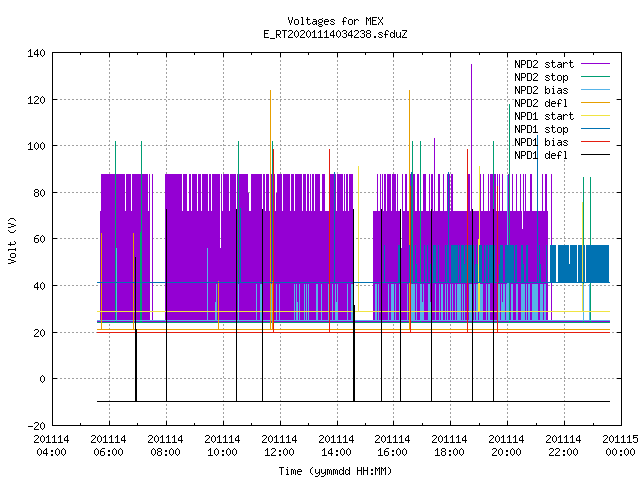640x480 pixels.
Task: Click the light blue NPD2 bias legend line
Action: [x=595, y=90]
